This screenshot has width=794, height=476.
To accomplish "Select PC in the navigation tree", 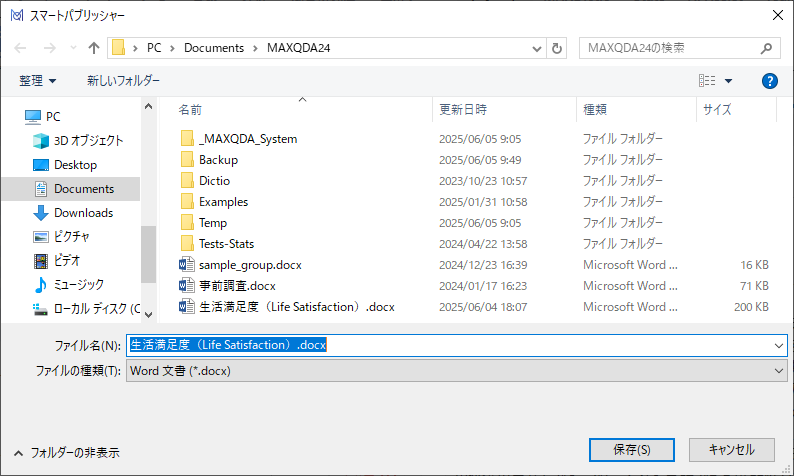I will coord(53,117).
